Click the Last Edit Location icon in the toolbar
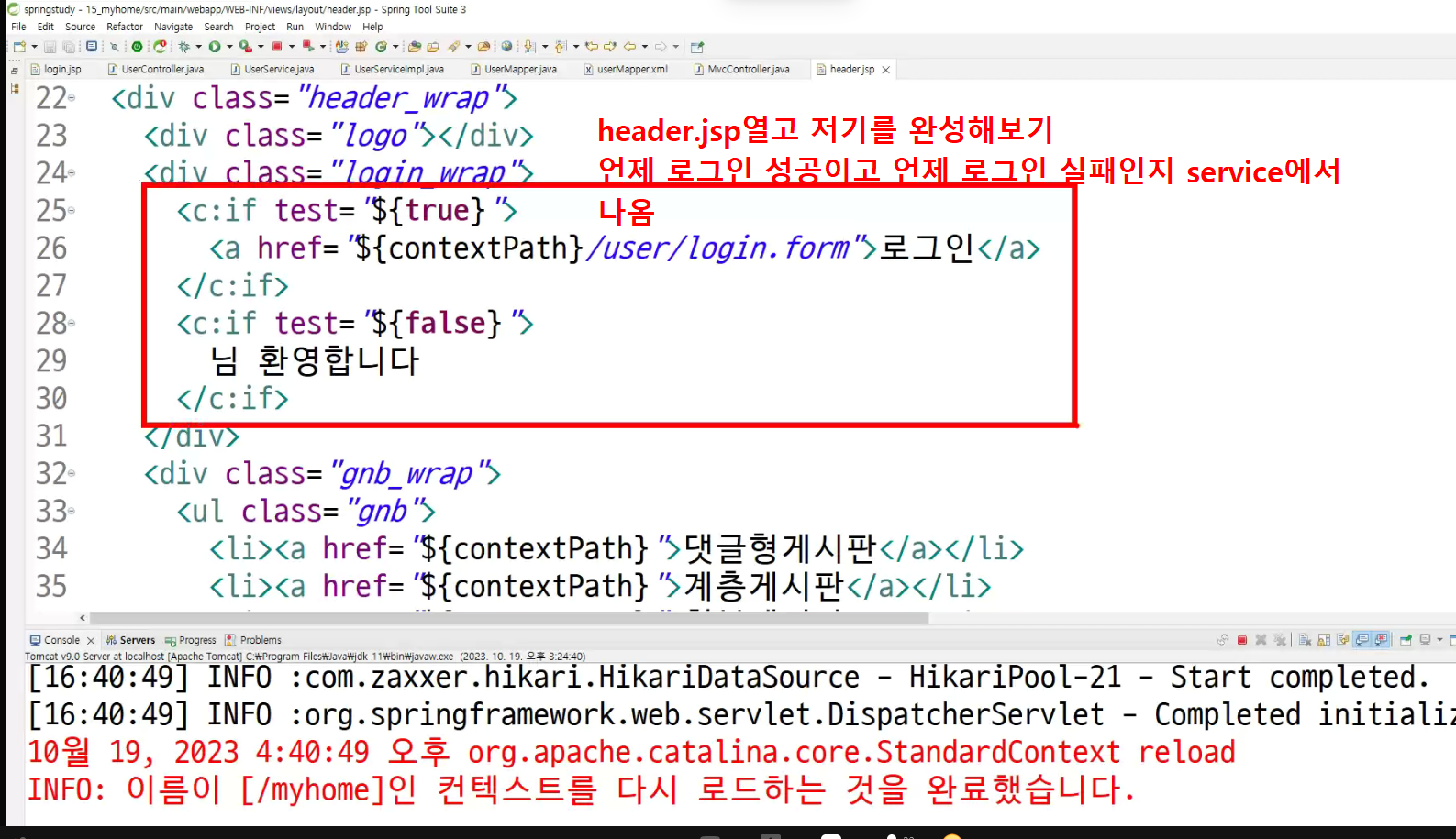 (591, 47)
